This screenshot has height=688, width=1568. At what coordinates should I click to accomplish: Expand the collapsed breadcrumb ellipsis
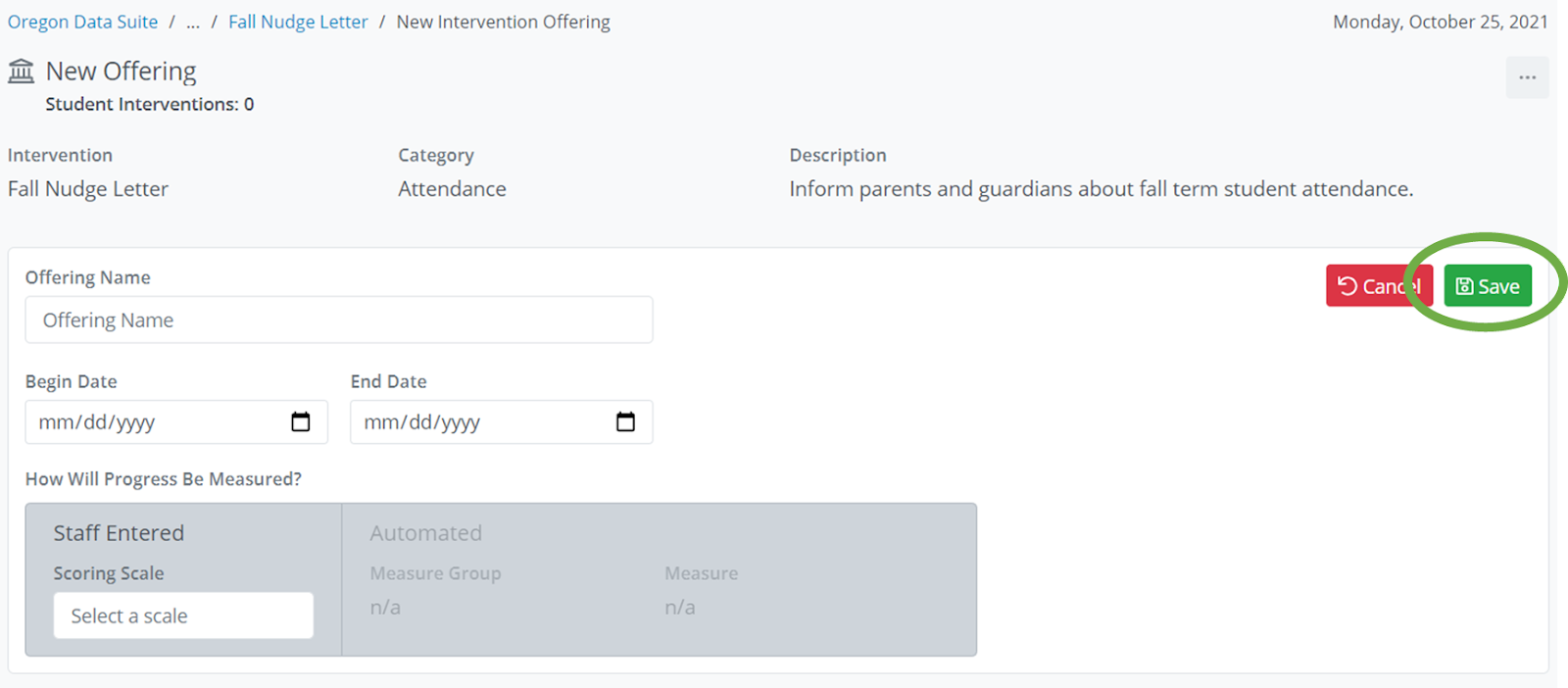(193, 23)
